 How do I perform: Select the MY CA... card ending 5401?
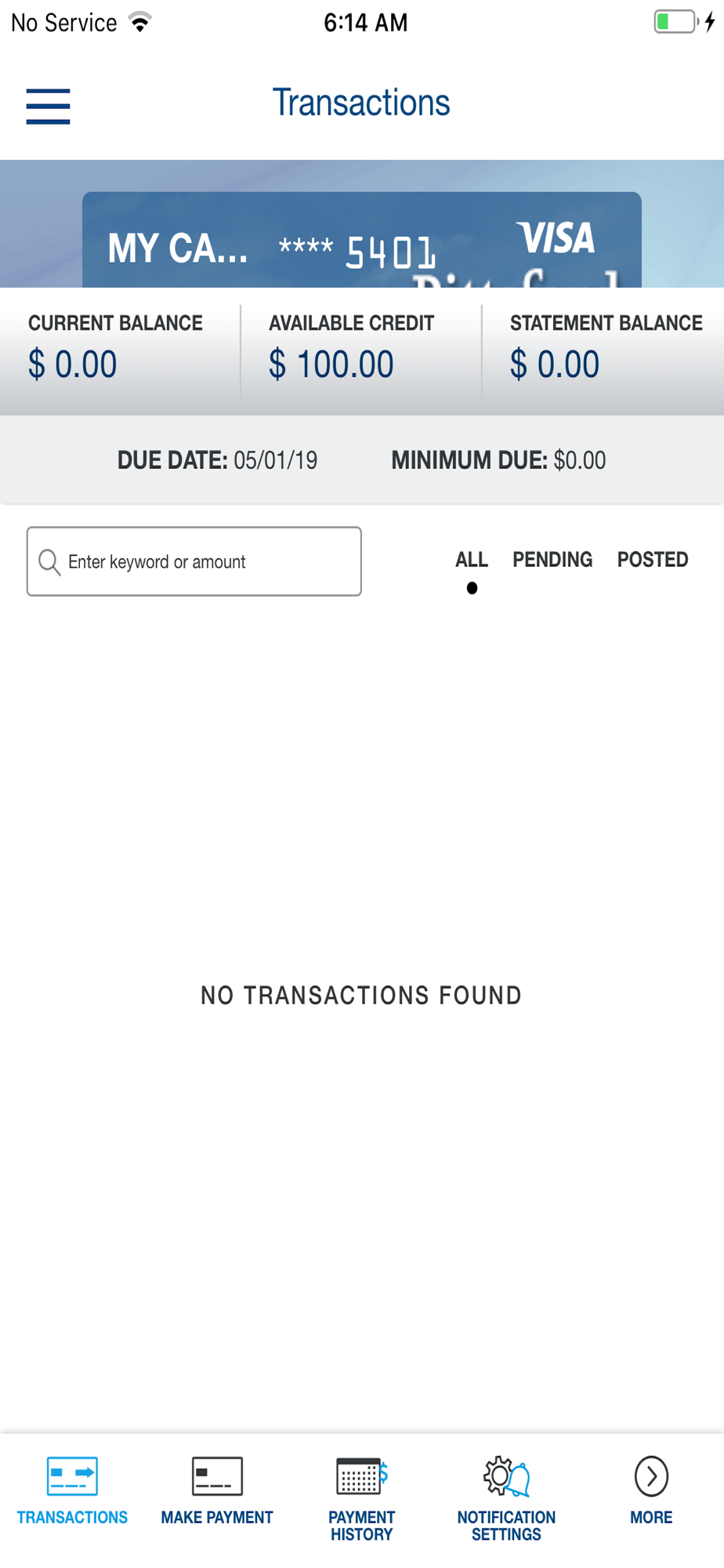point(362,240)
